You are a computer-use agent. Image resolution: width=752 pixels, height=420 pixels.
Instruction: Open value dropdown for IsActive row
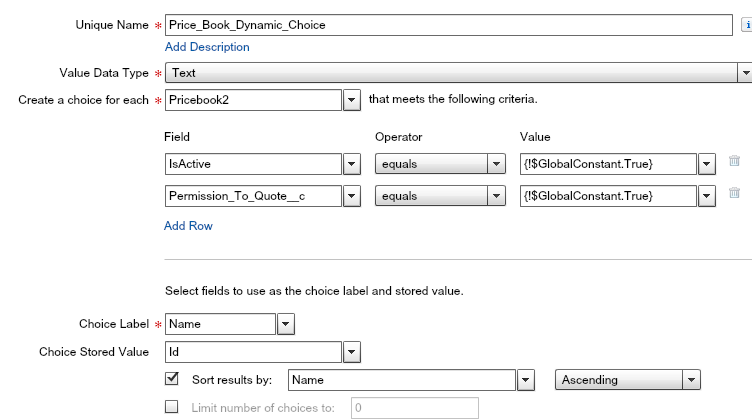click(x=707, y=163)
